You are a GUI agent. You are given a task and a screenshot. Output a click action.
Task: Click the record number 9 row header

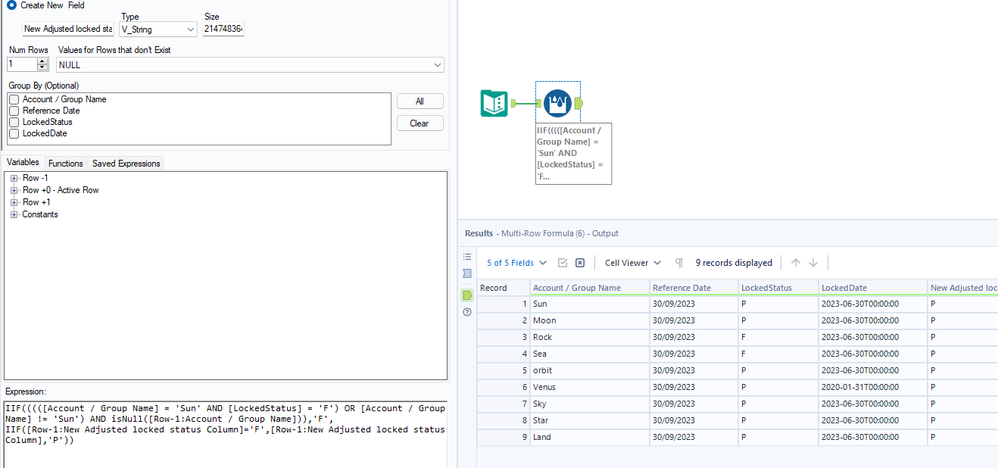coord(503,437)
